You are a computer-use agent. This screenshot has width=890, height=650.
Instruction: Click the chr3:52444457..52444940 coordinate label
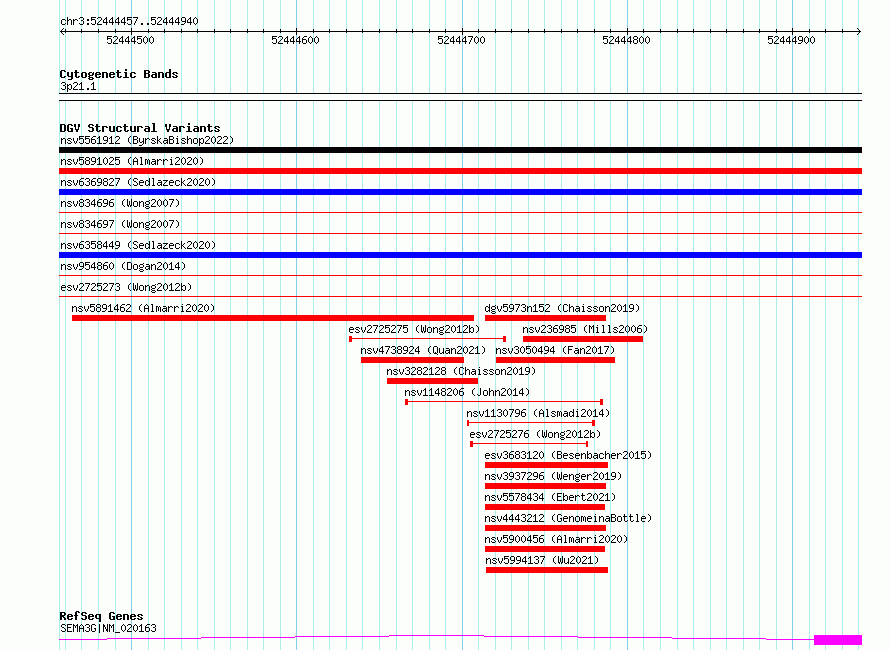(129, 22)
